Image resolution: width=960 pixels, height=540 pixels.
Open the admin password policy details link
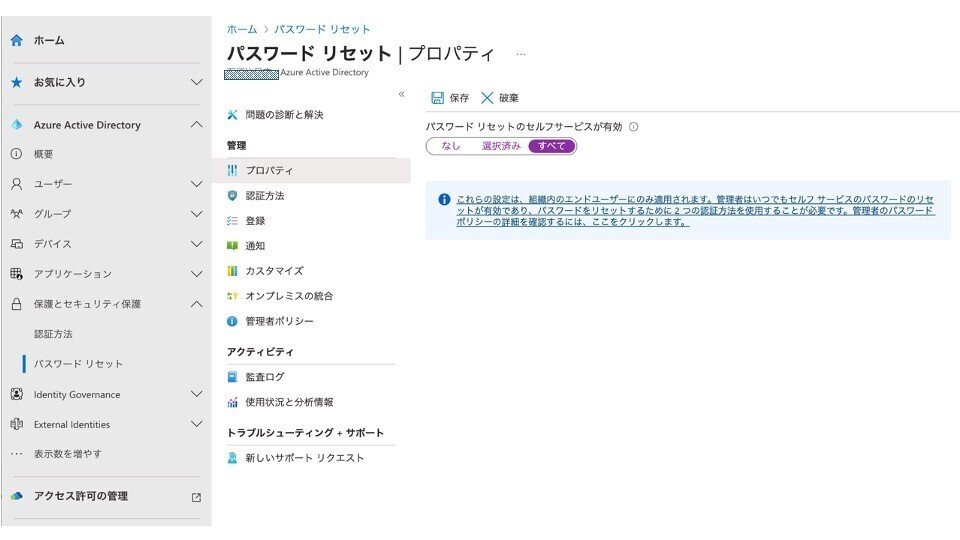[x=695, y=211]
